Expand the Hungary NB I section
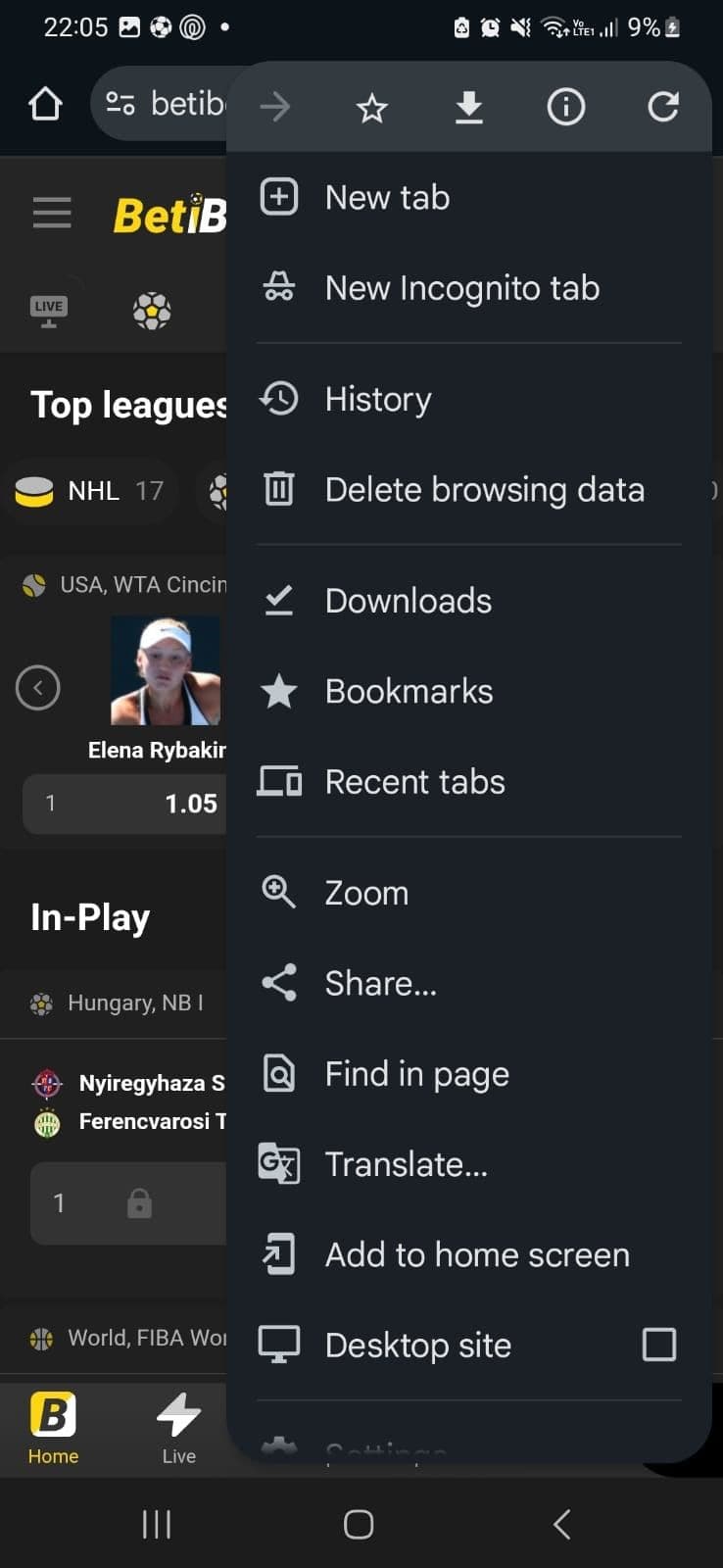This screenshot has height=1568, width=723. [x=118, y=1003]
